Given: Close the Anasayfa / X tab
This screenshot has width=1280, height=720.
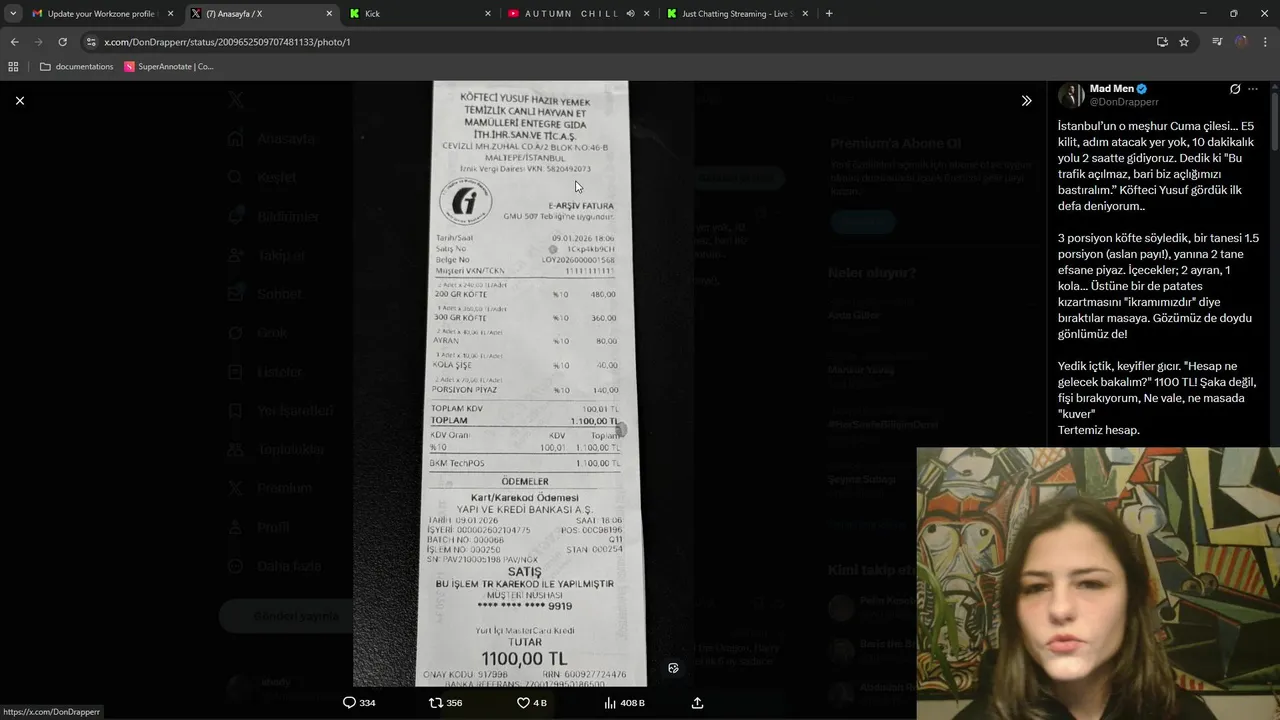Looking at the screenshot, I should (330, 14).
